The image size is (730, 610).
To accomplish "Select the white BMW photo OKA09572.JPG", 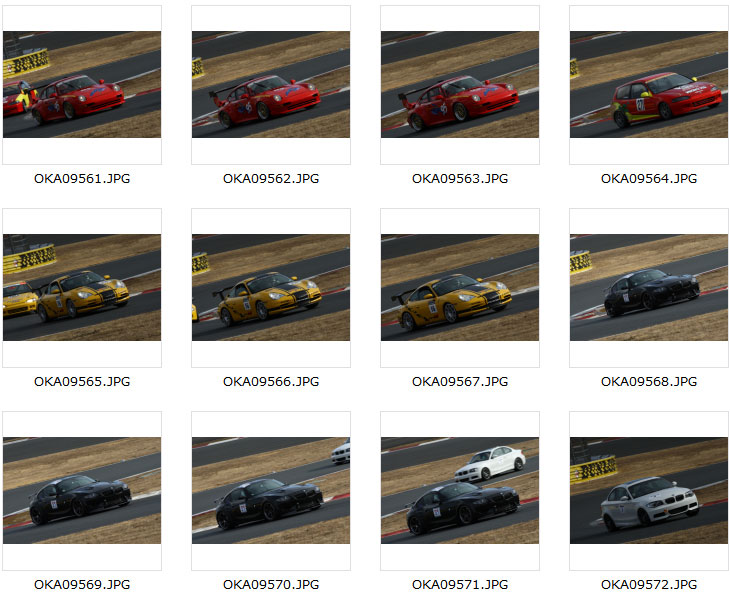I will (649, 490).
